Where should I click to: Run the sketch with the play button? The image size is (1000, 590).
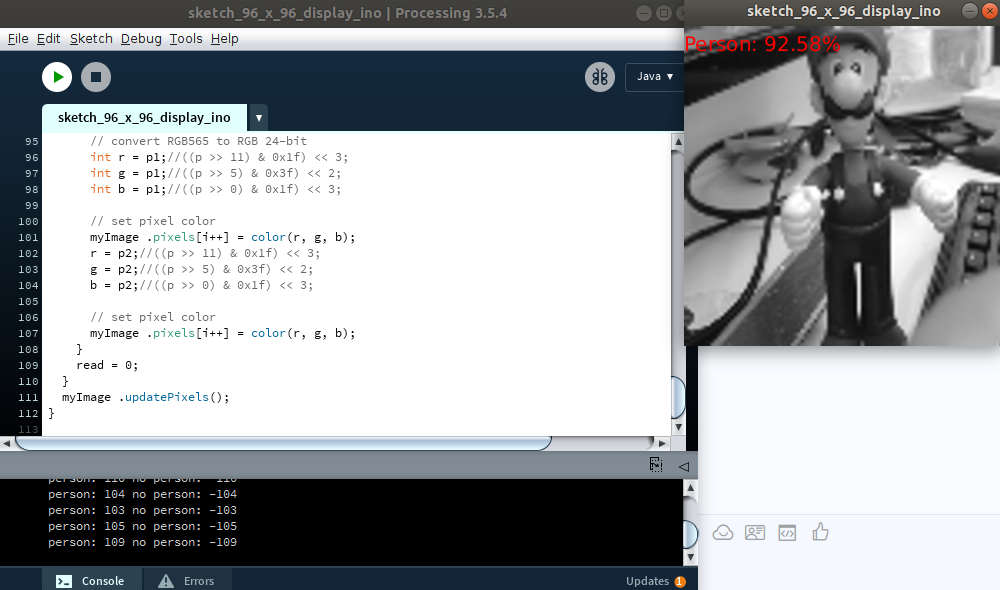(57, 77)
